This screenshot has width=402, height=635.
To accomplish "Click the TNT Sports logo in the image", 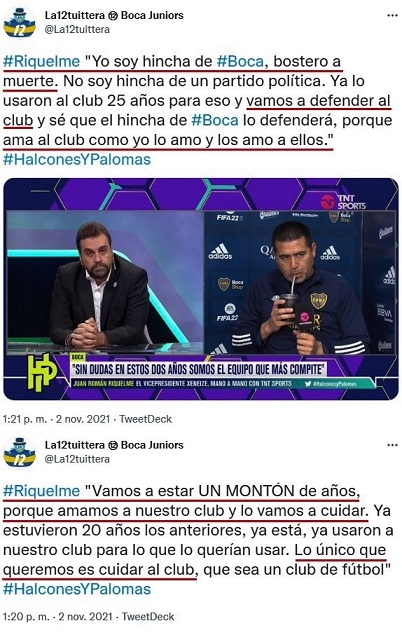I will tap(343, 202).
